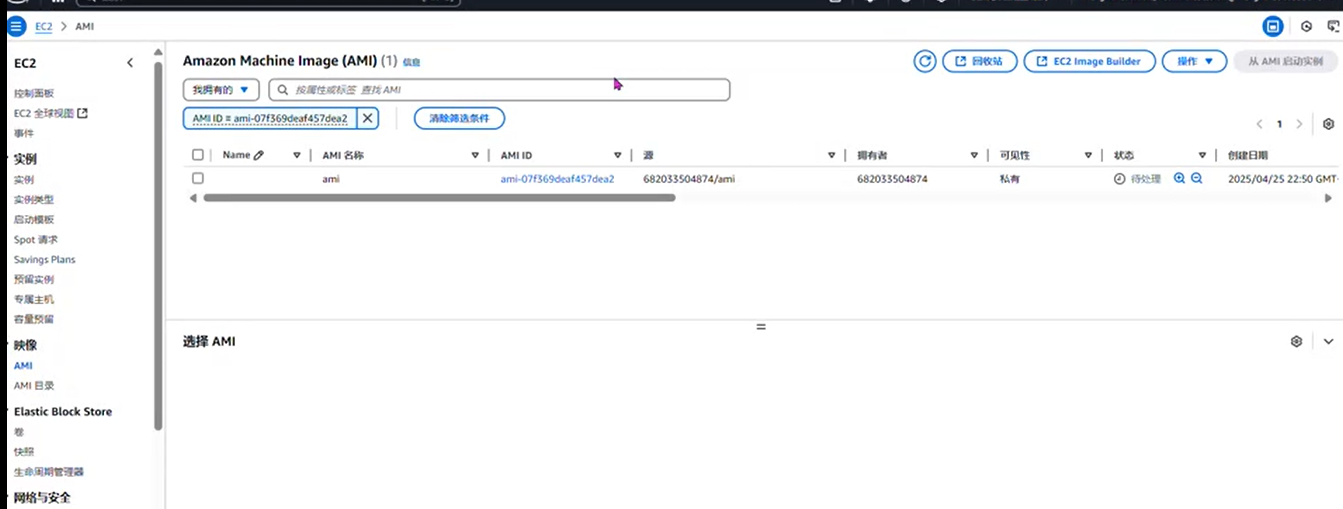Open the 操作 actions dropdown
Screen dimensions: 1343x509
tap(1194, 61)
